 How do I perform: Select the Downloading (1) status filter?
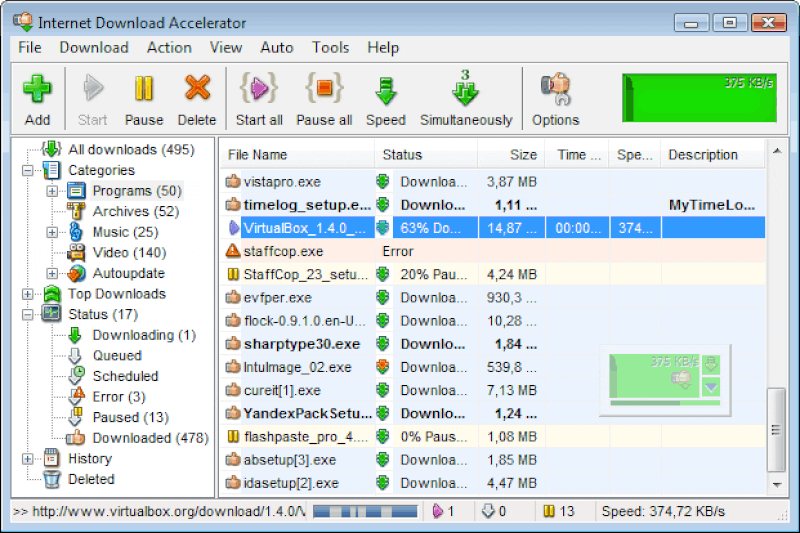pyautogui.click(x=144, y=335)
